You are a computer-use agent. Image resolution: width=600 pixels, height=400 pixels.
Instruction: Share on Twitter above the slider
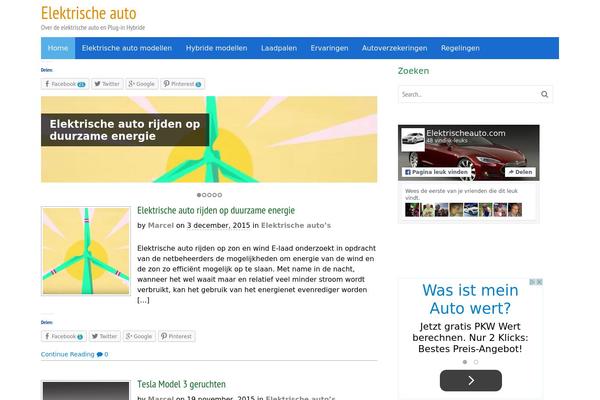point(107,84)
